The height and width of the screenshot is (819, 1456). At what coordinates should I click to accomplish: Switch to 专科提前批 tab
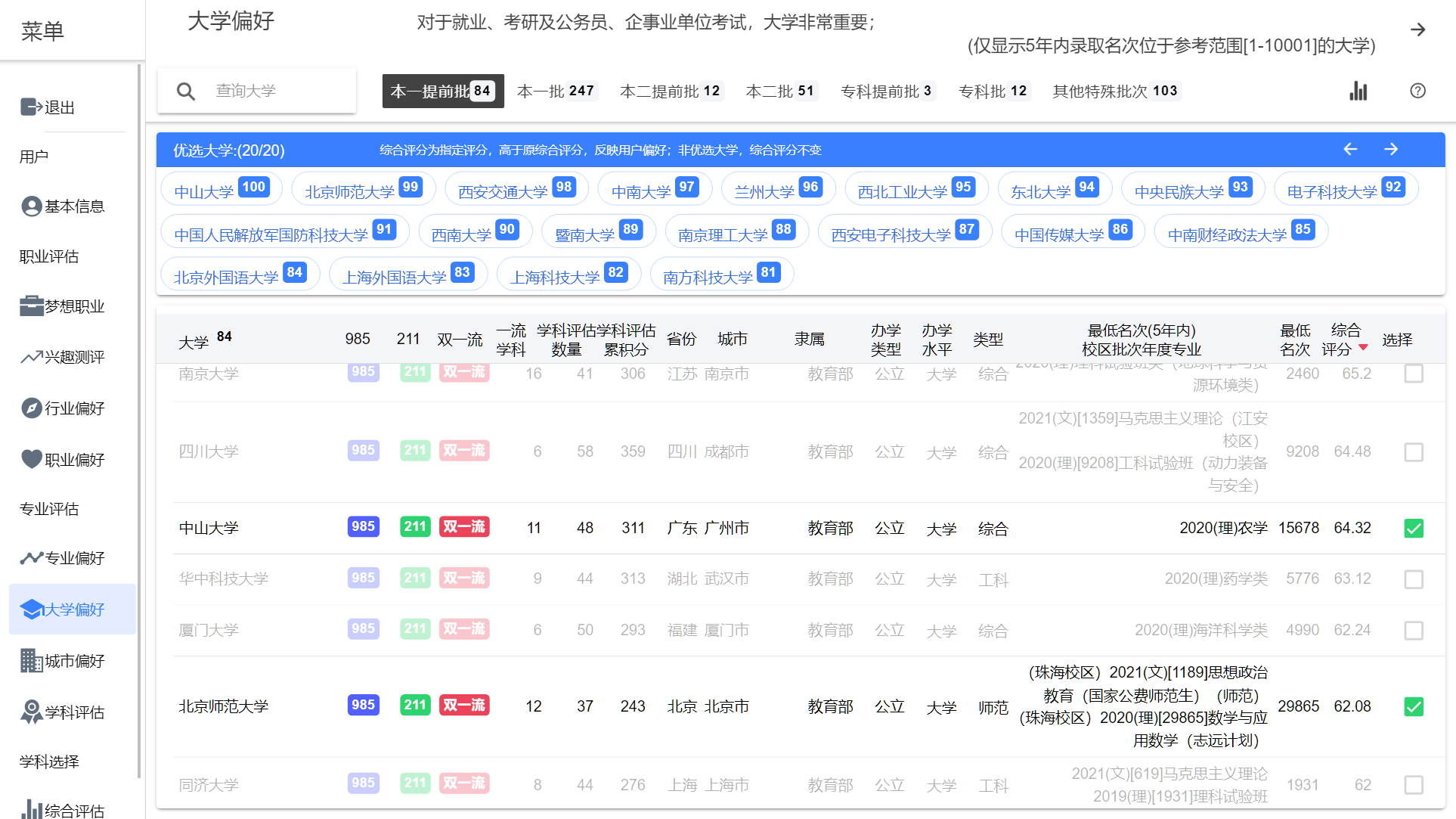pyautogui.click(x=888, y=91)
